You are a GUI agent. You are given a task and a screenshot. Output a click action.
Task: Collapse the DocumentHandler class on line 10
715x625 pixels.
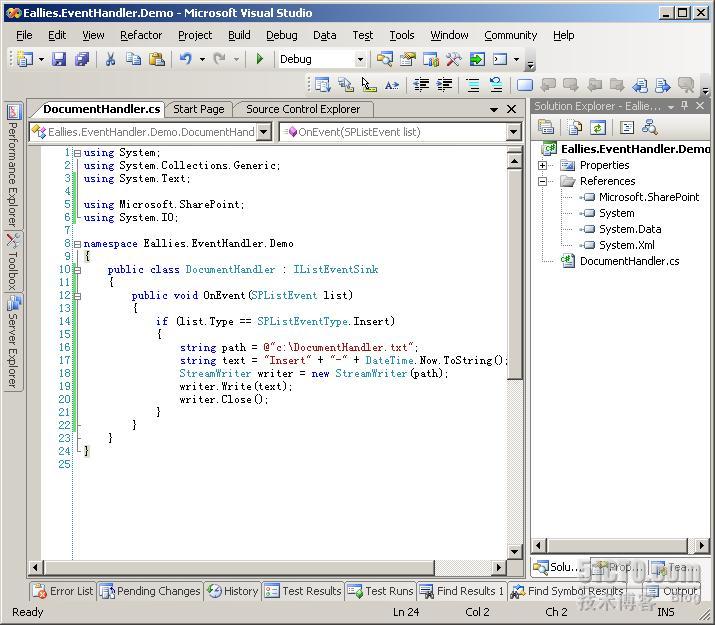tap(78, 270)
